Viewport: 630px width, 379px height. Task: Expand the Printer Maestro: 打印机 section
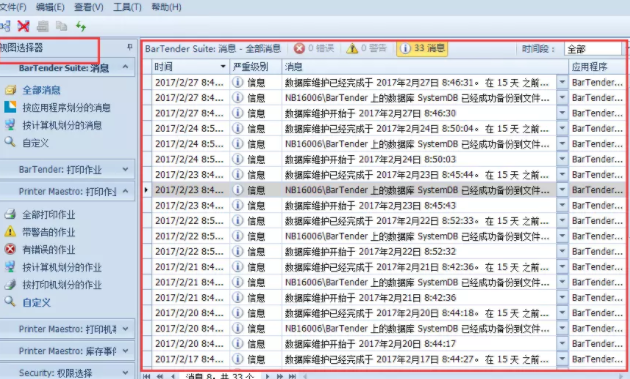tap(125, 329)
